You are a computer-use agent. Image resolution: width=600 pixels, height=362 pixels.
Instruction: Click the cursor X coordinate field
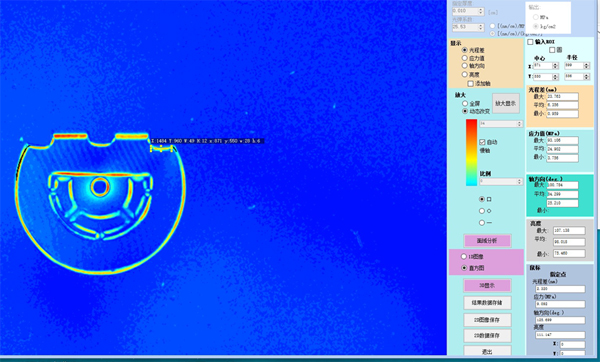coord(572,344)
